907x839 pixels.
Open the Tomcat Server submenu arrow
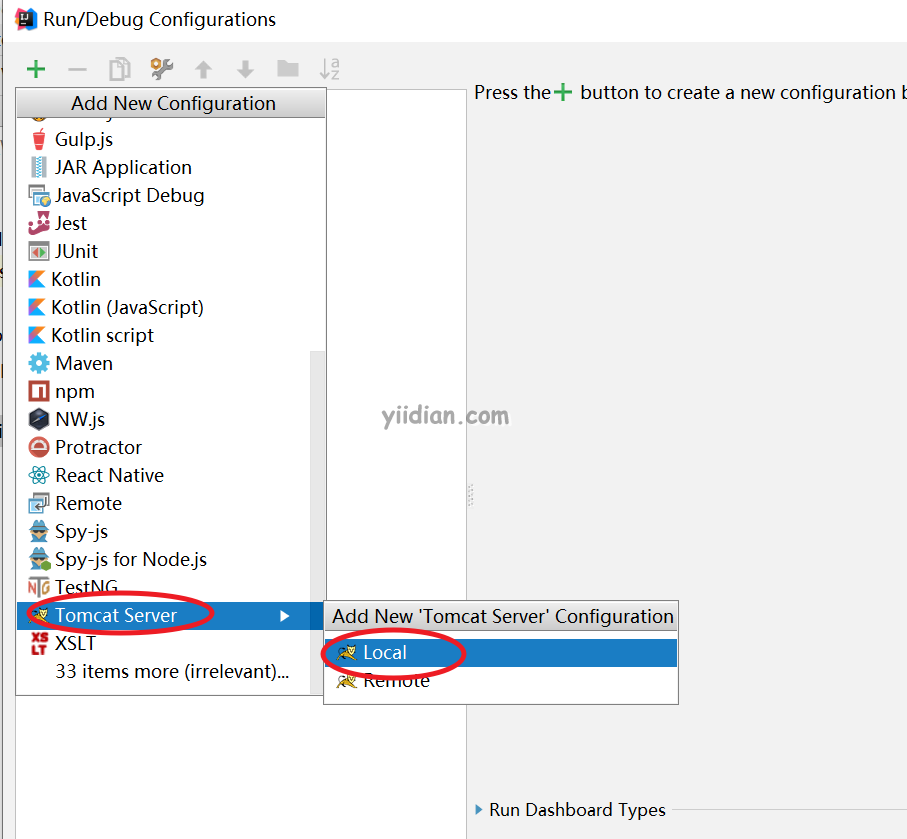(x=284, y=616)
